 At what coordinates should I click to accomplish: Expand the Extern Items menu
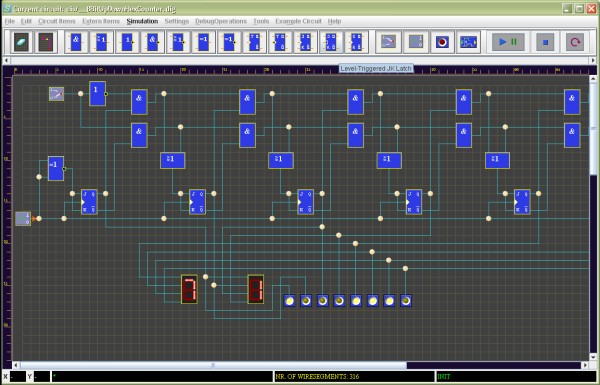click(101, 21)
